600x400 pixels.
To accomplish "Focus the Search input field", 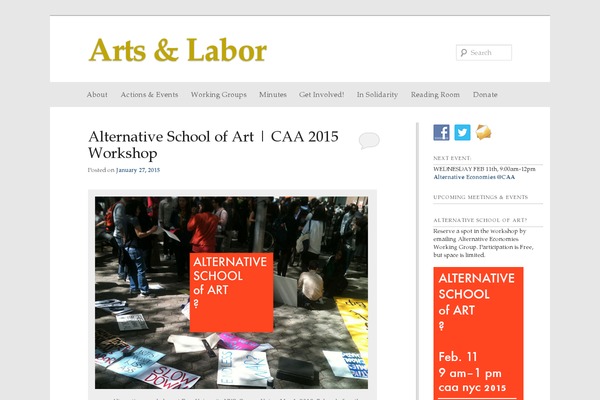I will (484, 52).
